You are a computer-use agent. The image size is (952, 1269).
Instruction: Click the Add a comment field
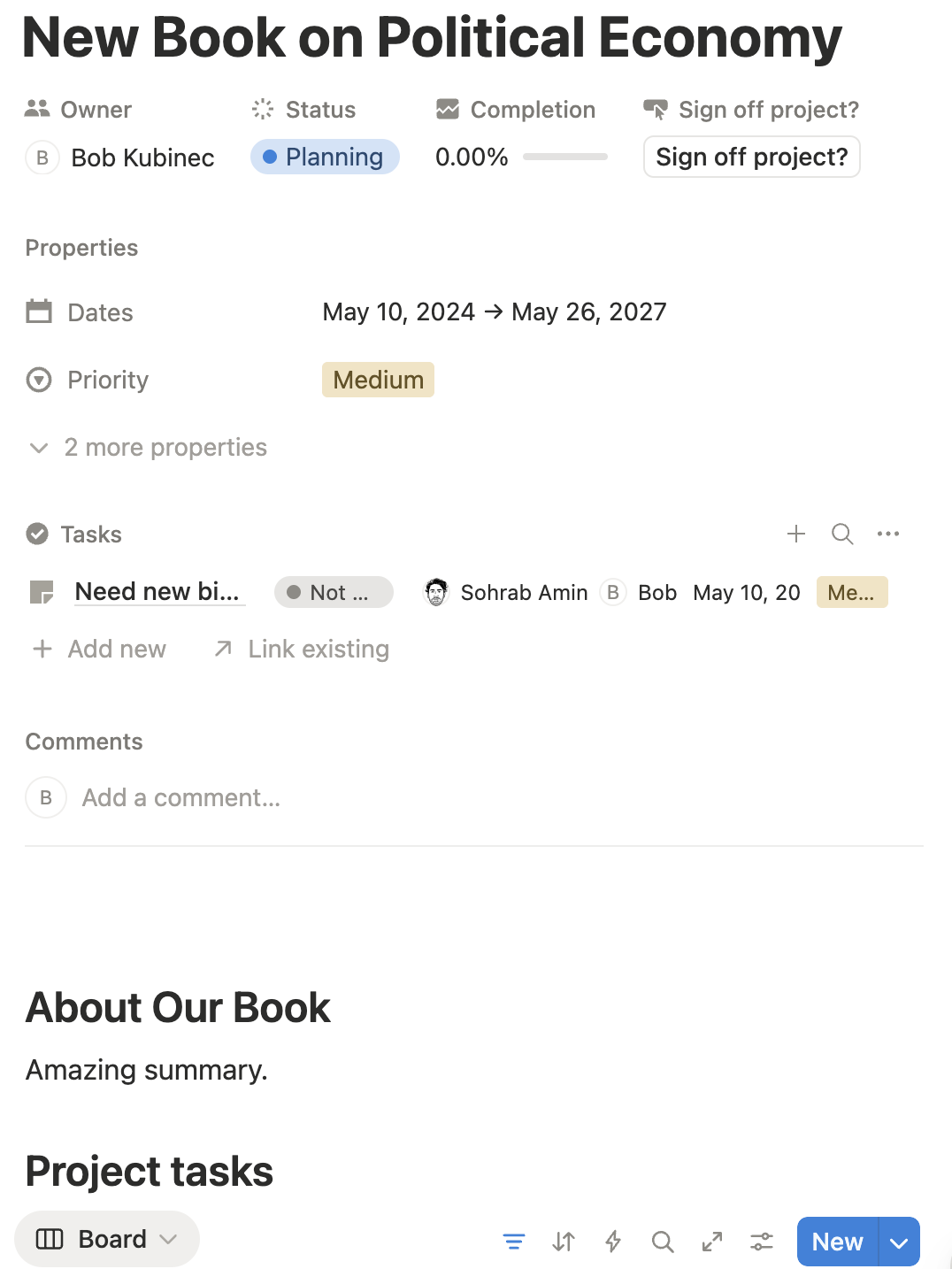(x=181, y=798)
